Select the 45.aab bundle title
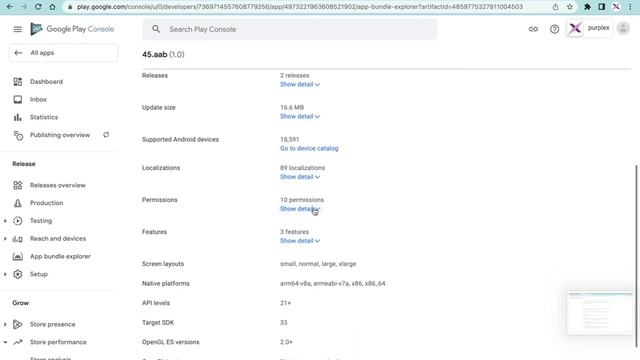 tap(155, 54)
